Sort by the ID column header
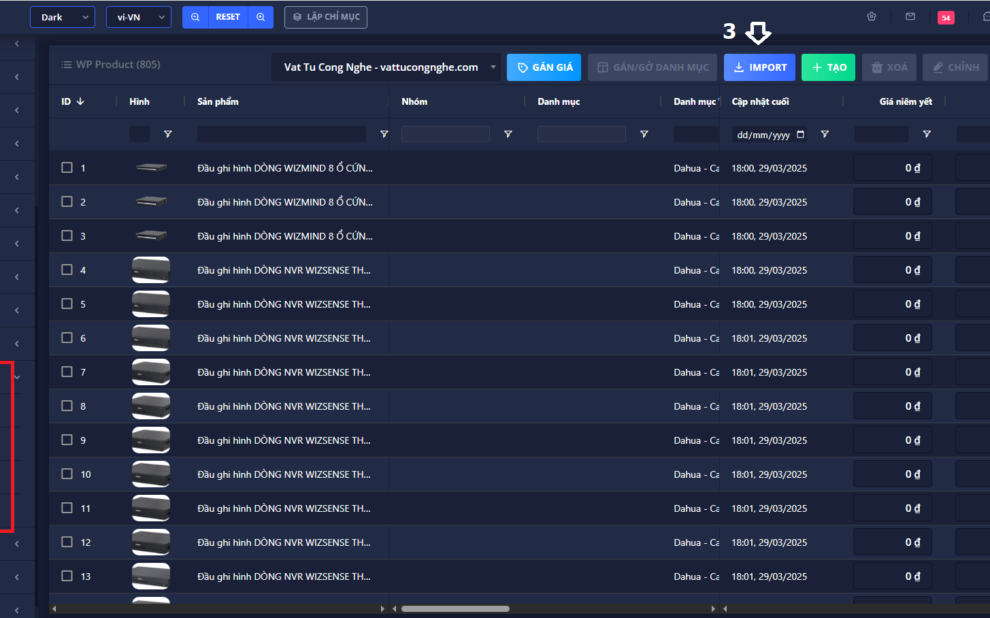This screenshot has width=990, height=618. click(x=72, y=101)
